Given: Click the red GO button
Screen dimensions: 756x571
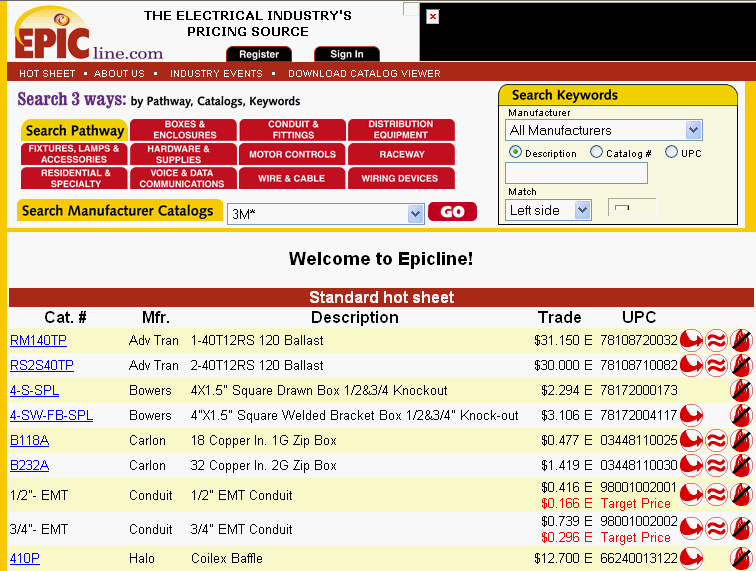Looking at the screenshot, I should 452,212.
